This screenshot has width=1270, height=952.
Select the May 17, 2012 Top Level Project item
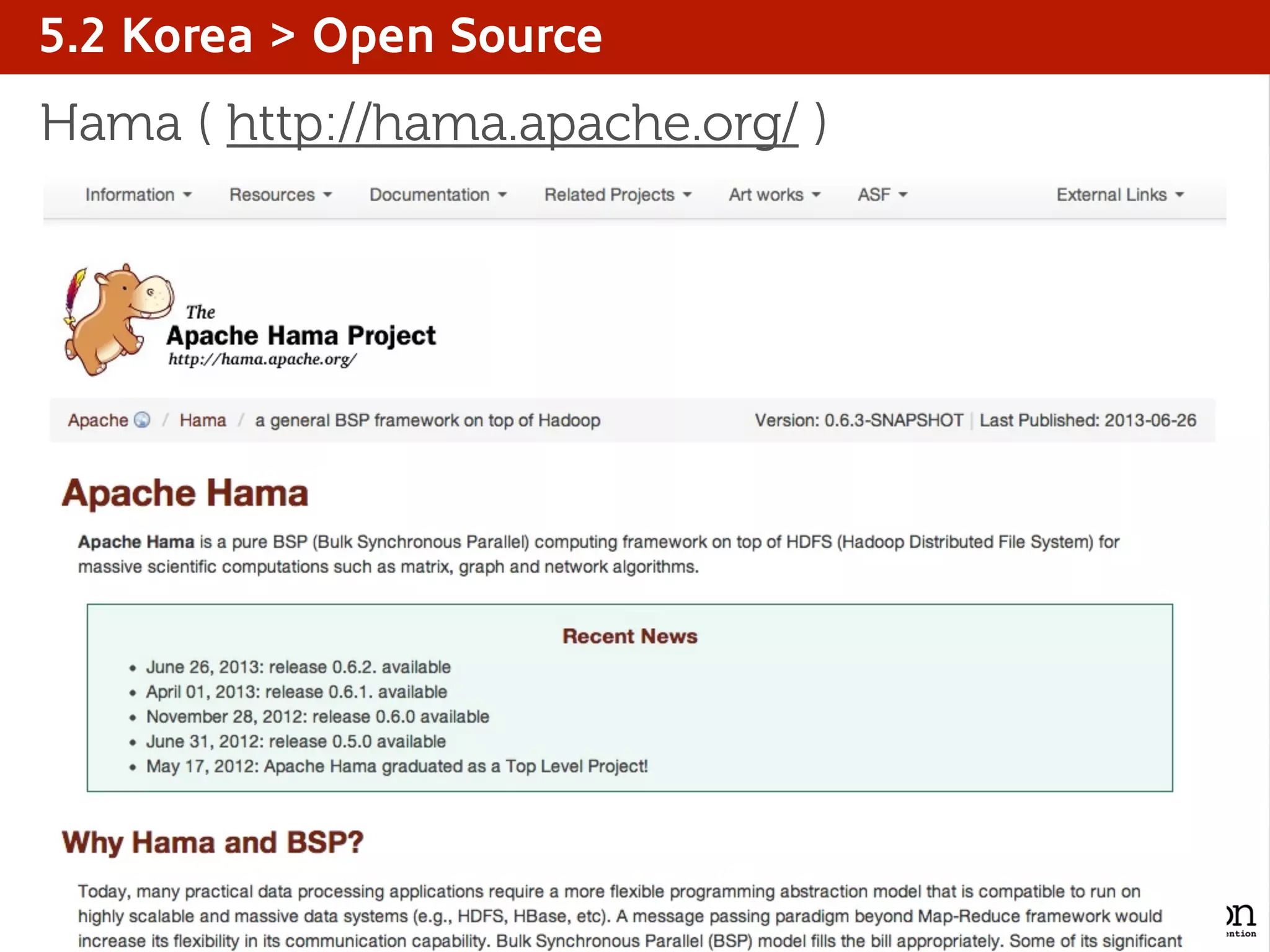pos(397,766)
